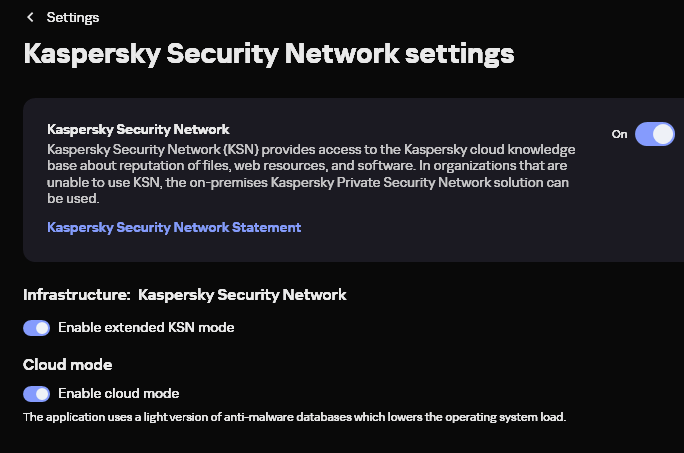Viewport: 684px width, 453px height.
Task: Go back via the Settings label
Action: pyautogui.click(x=73, y=17)
